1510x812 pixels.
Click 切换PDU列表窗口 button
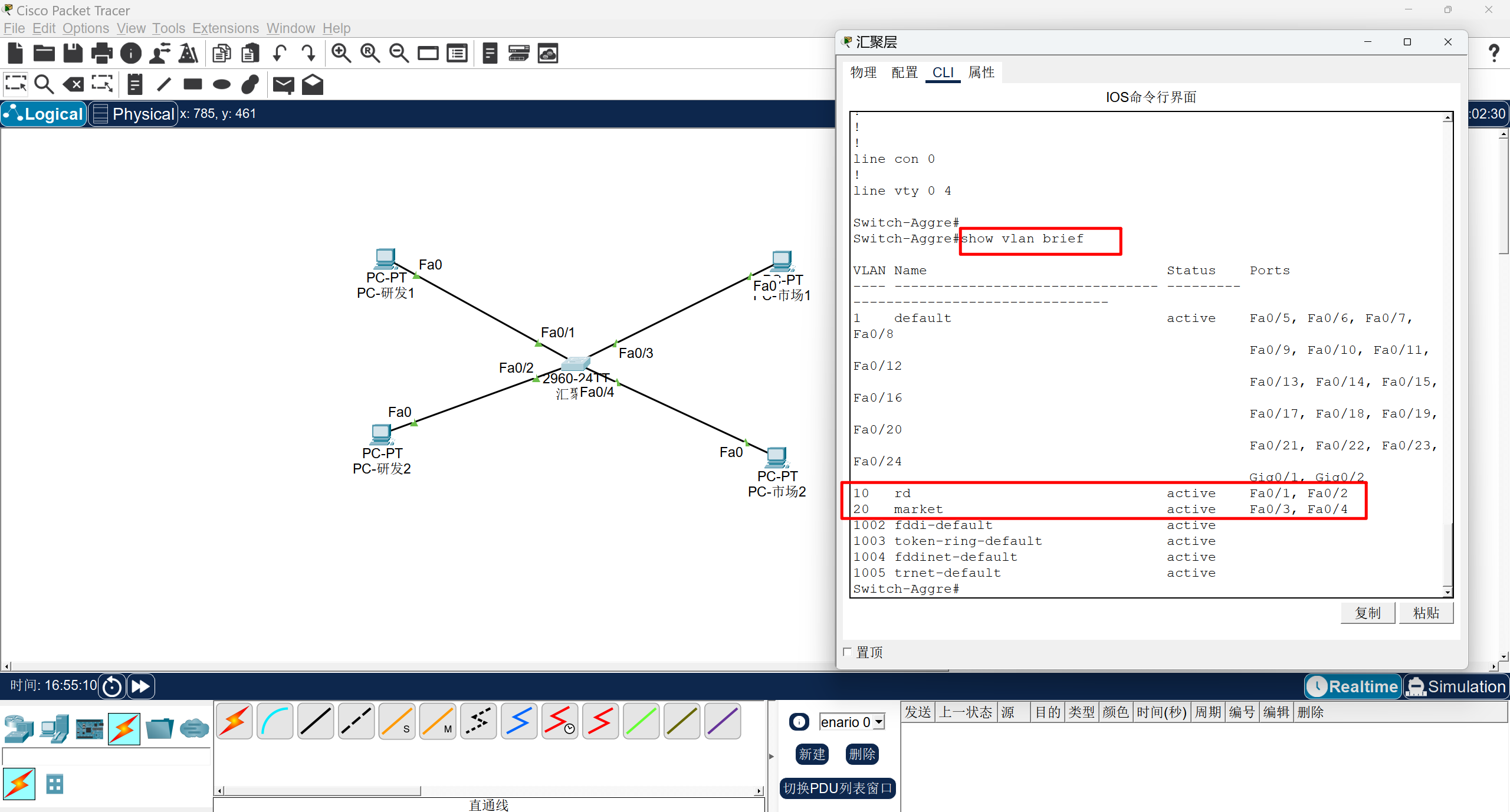click(x=838, y=788)
